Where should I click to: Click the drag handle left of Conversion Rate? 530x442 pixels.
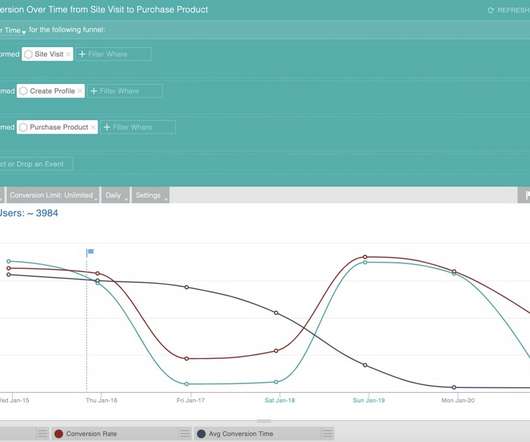43,433
